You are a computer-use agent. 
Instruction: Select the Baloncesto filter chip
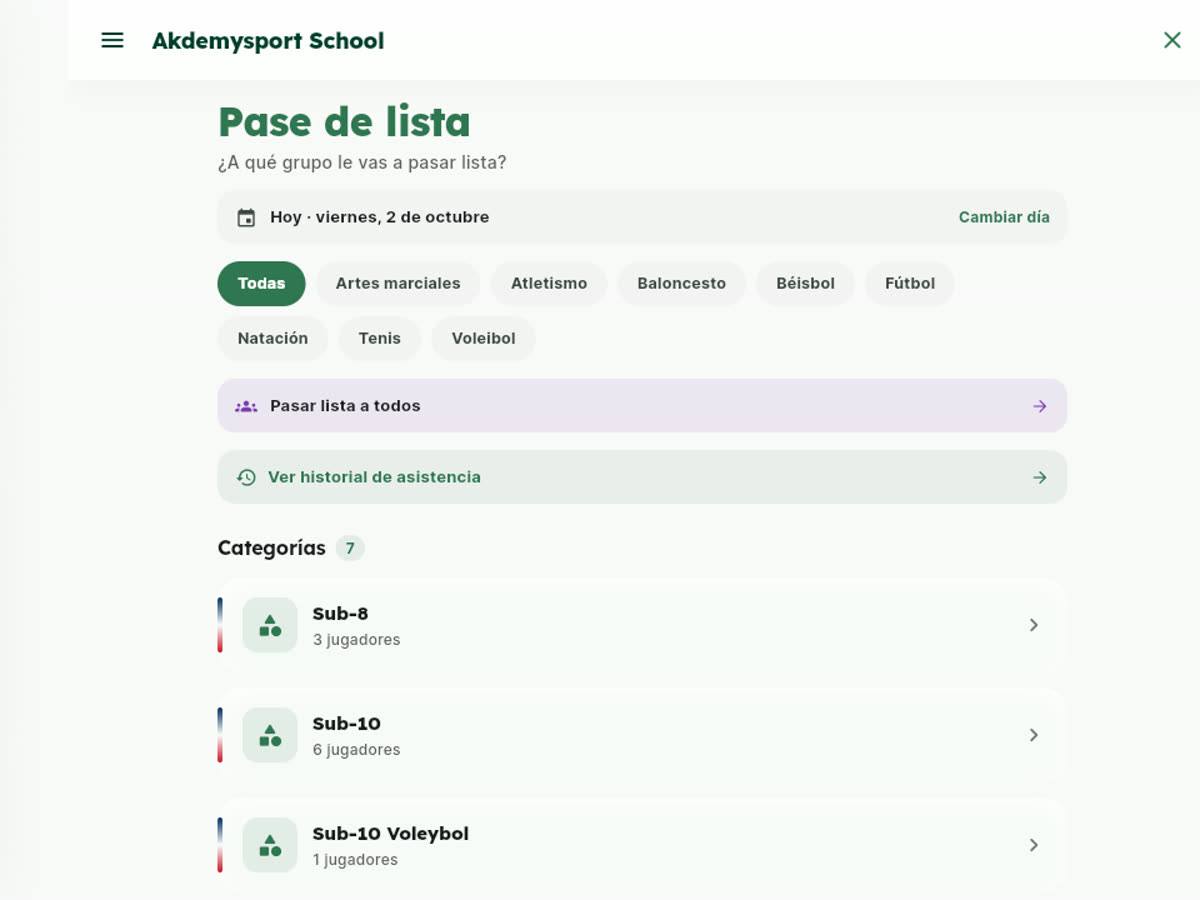pyautogui.click(x=682, y=283)
